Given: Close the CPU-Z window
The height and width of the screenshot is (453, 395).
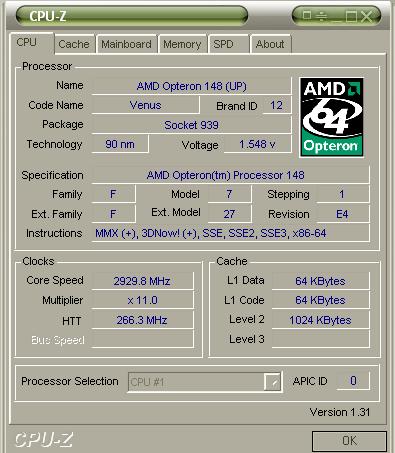Looking at the screenshot, I should click(367, 16).
